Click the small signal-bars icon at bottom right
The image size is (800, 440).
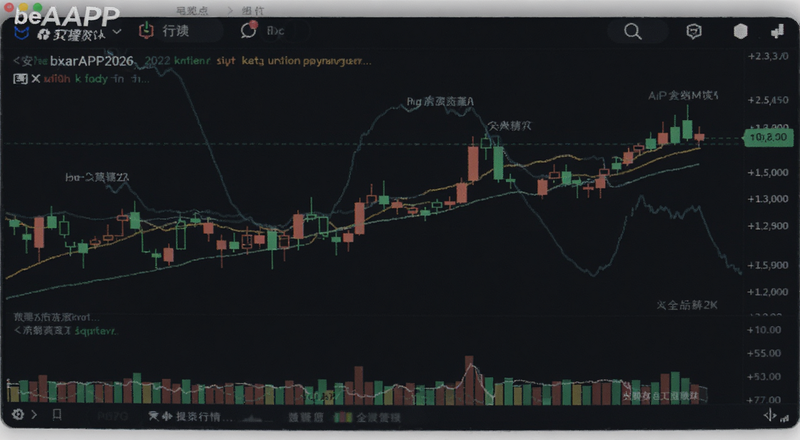click(784, 418)
